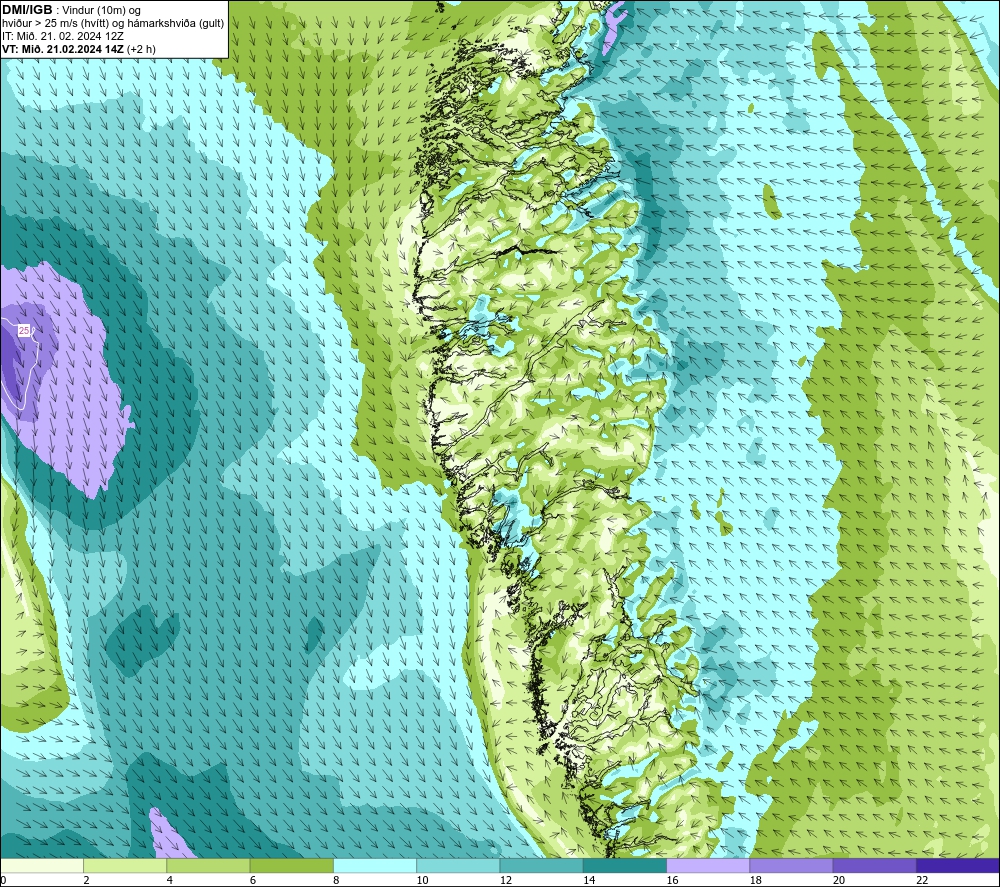Select the violet 20–22 legend swatch
The image size is (1000, 887).
point(875,865)
